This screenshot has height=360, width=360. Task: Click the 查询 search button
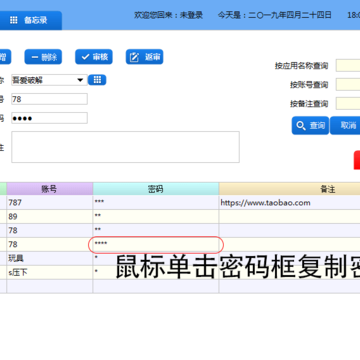pyautogui.click(x=310, y=126)
